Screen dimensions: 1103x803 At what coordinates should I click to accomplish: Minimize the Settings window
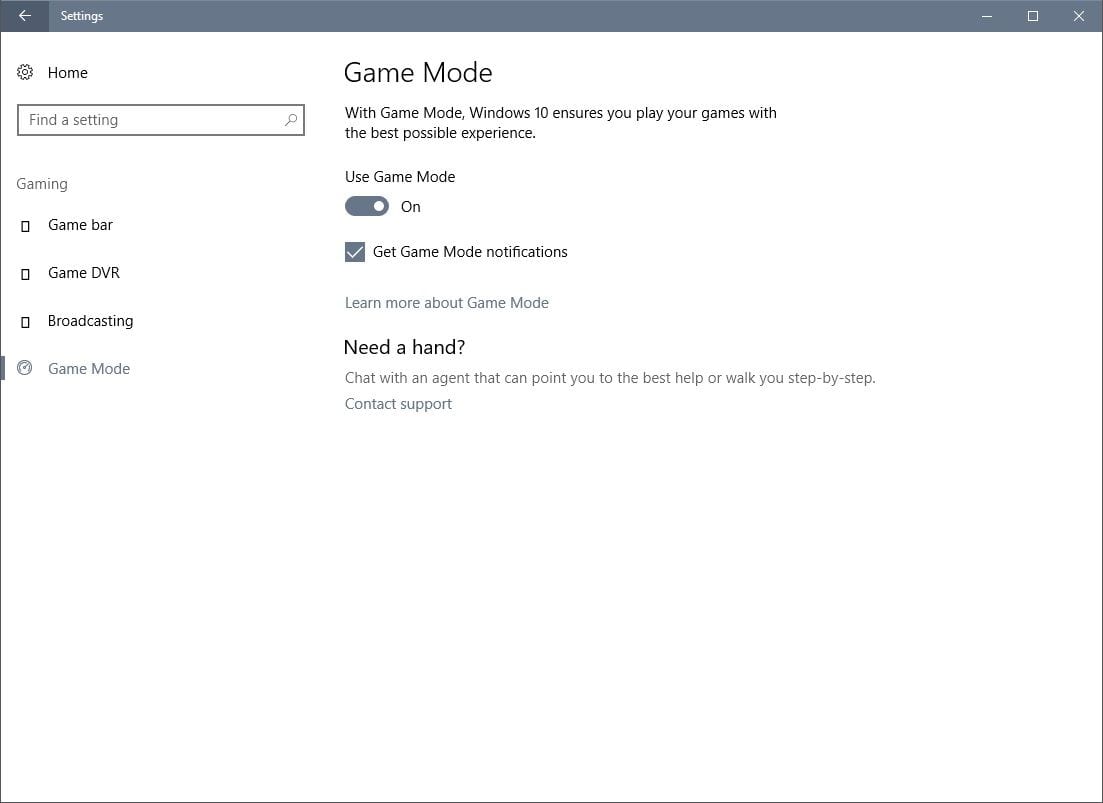pos(987,15)
